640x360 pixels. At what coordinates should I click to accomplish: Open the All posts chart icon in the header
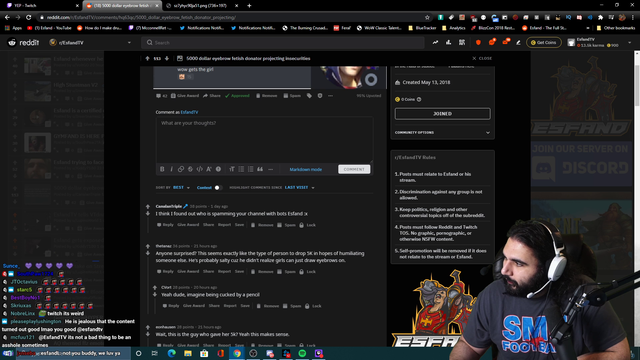449,42
